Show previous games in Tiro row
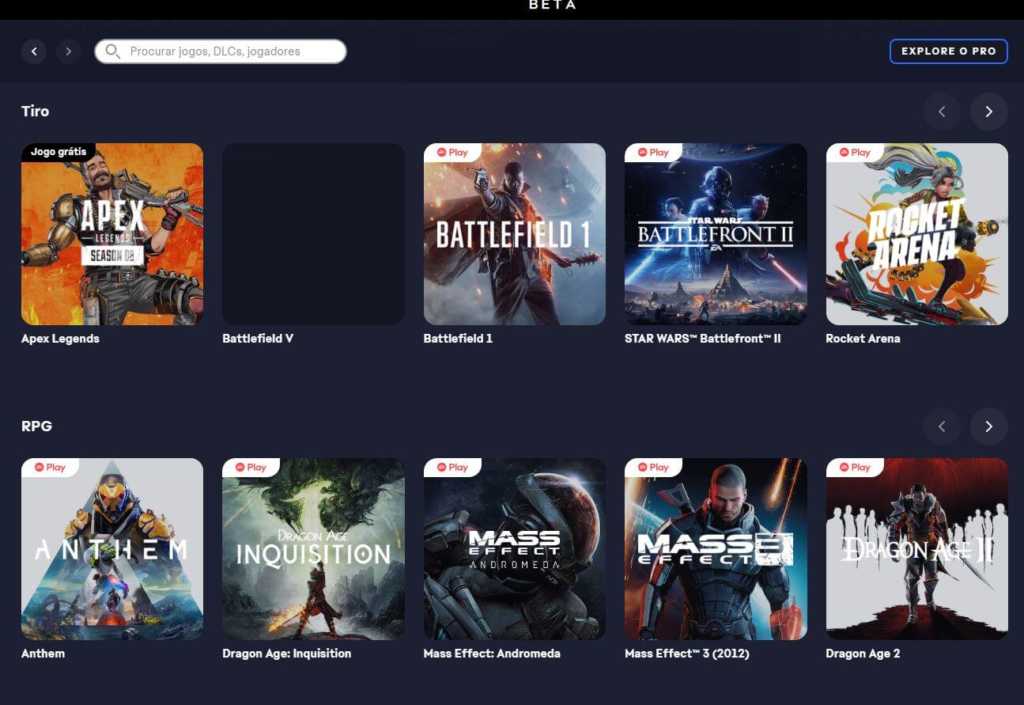 pos(942,112)
